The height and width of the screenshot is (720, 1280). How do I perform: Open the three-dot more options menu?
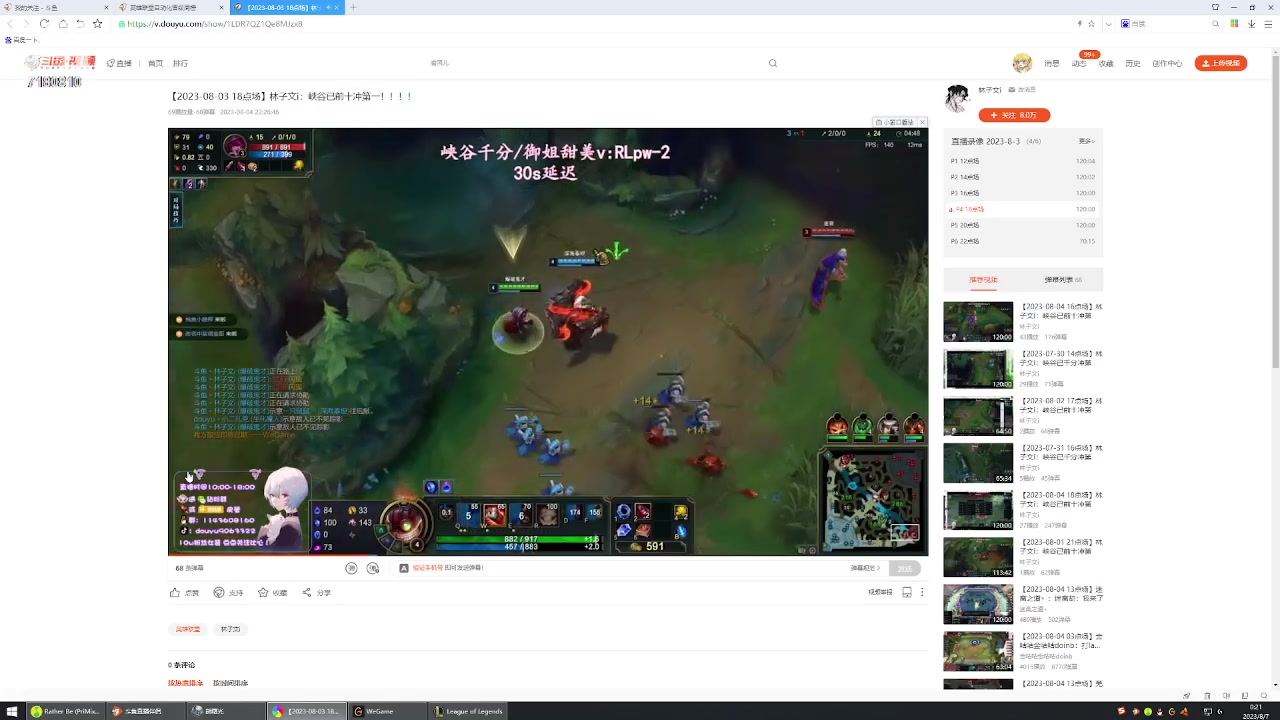pyautogui.click(x=922, y=592)
